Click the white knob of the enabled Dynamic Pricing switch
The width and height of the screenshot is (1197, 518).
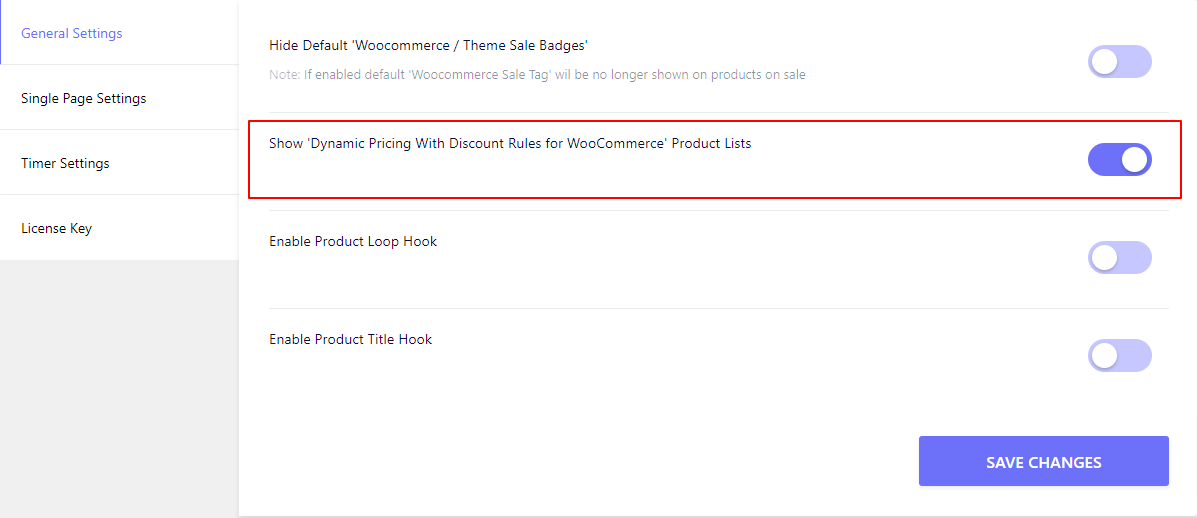pyautogui.click(x=1134, y=159)
